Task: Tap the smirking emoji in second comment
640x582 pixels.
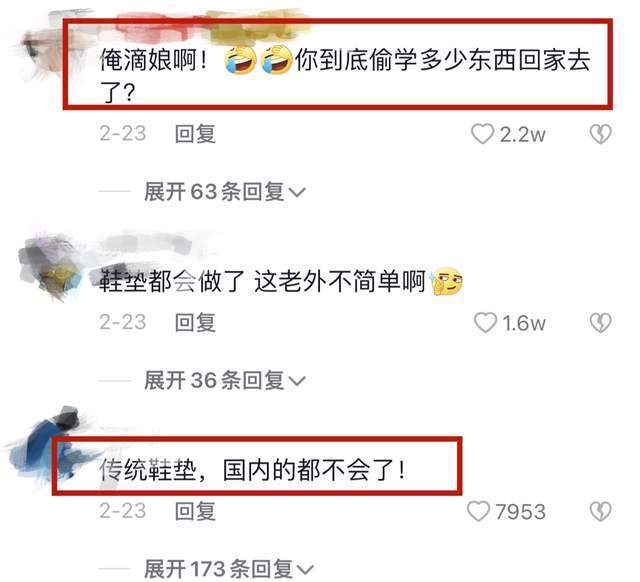Action: pos(445,281)
